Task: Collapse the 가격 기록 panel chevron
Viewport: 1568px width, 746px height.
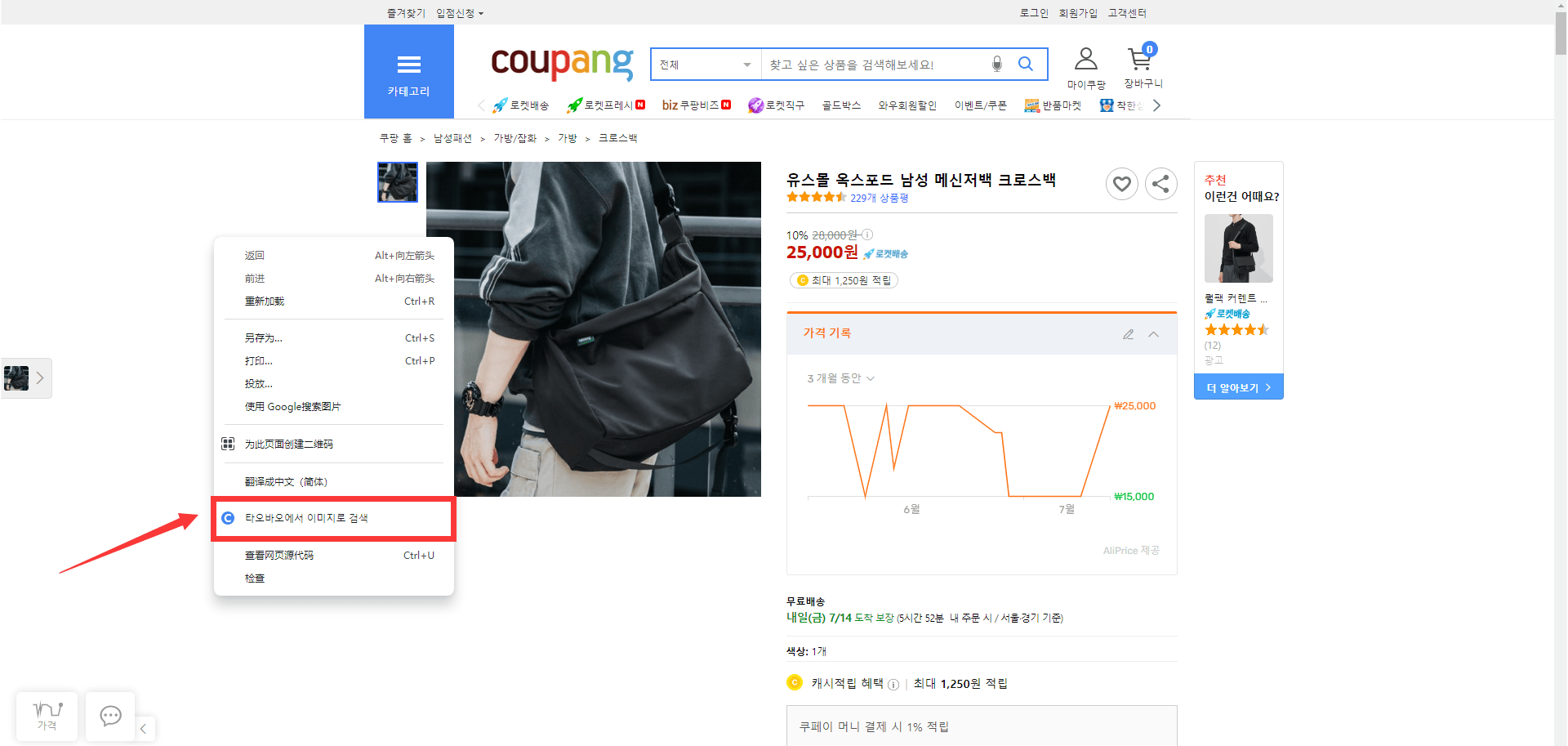Action: pyautogui.click(x=1153, y=334)
